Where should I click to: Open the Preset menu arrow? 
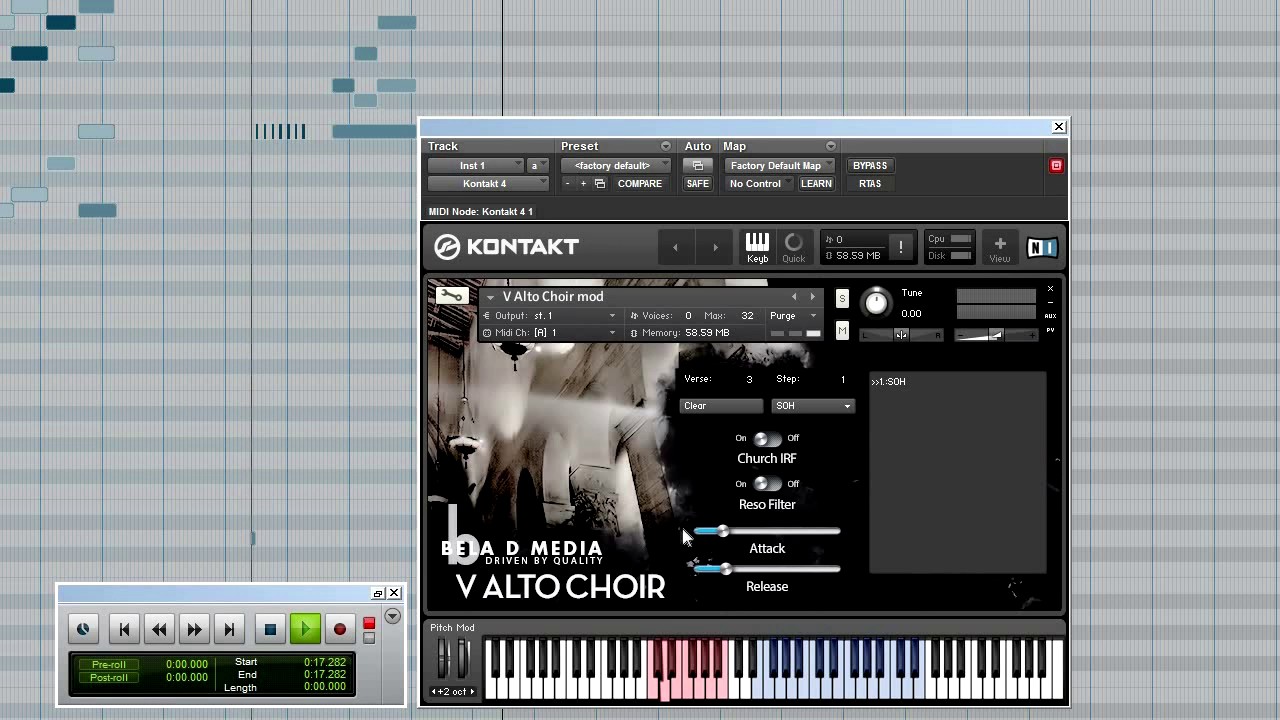[666, 147]
